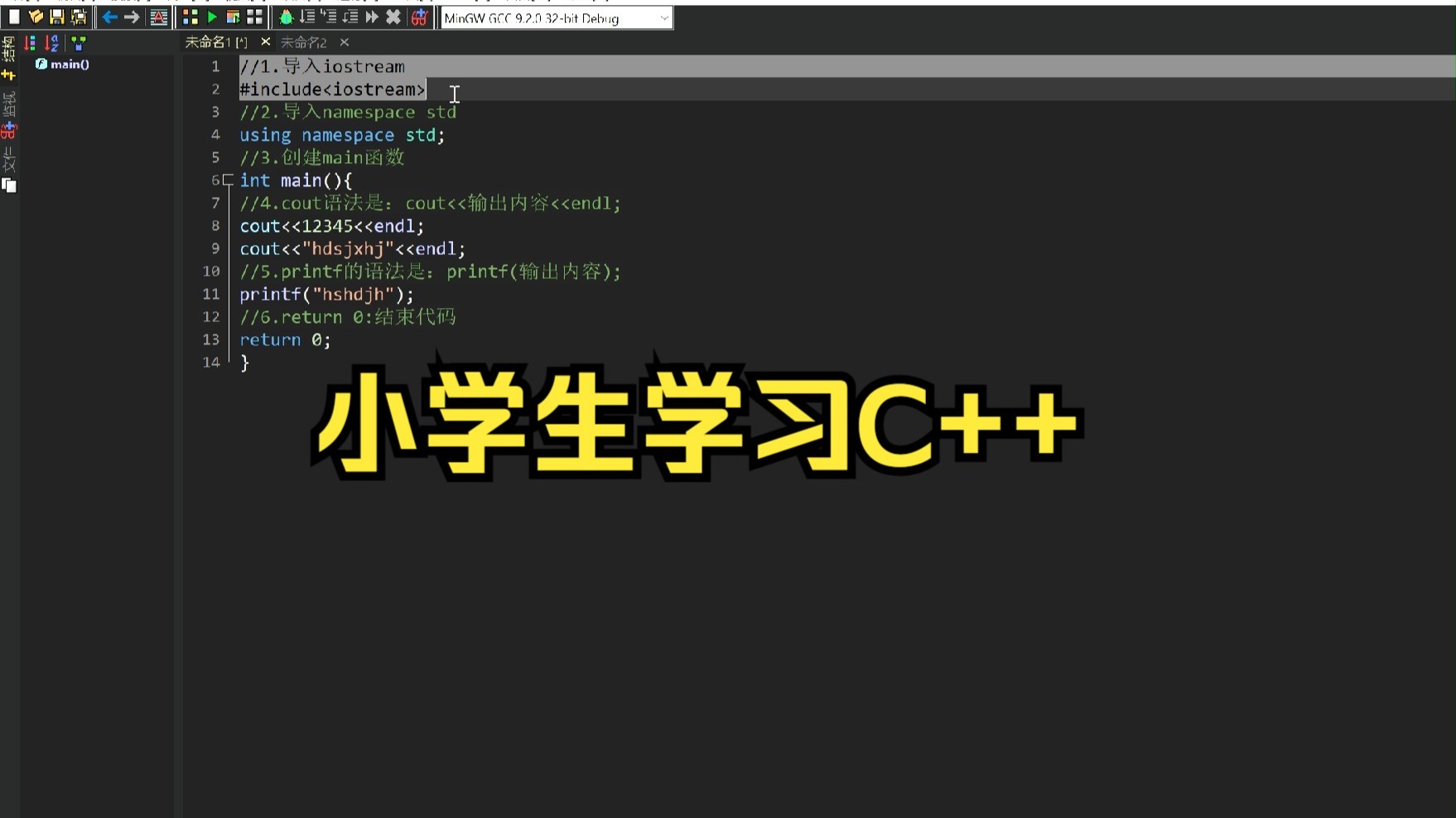The height and width of the screenshot is (818, 1456).
Task: Stop execution with the X icon
Action: point(393,17)
